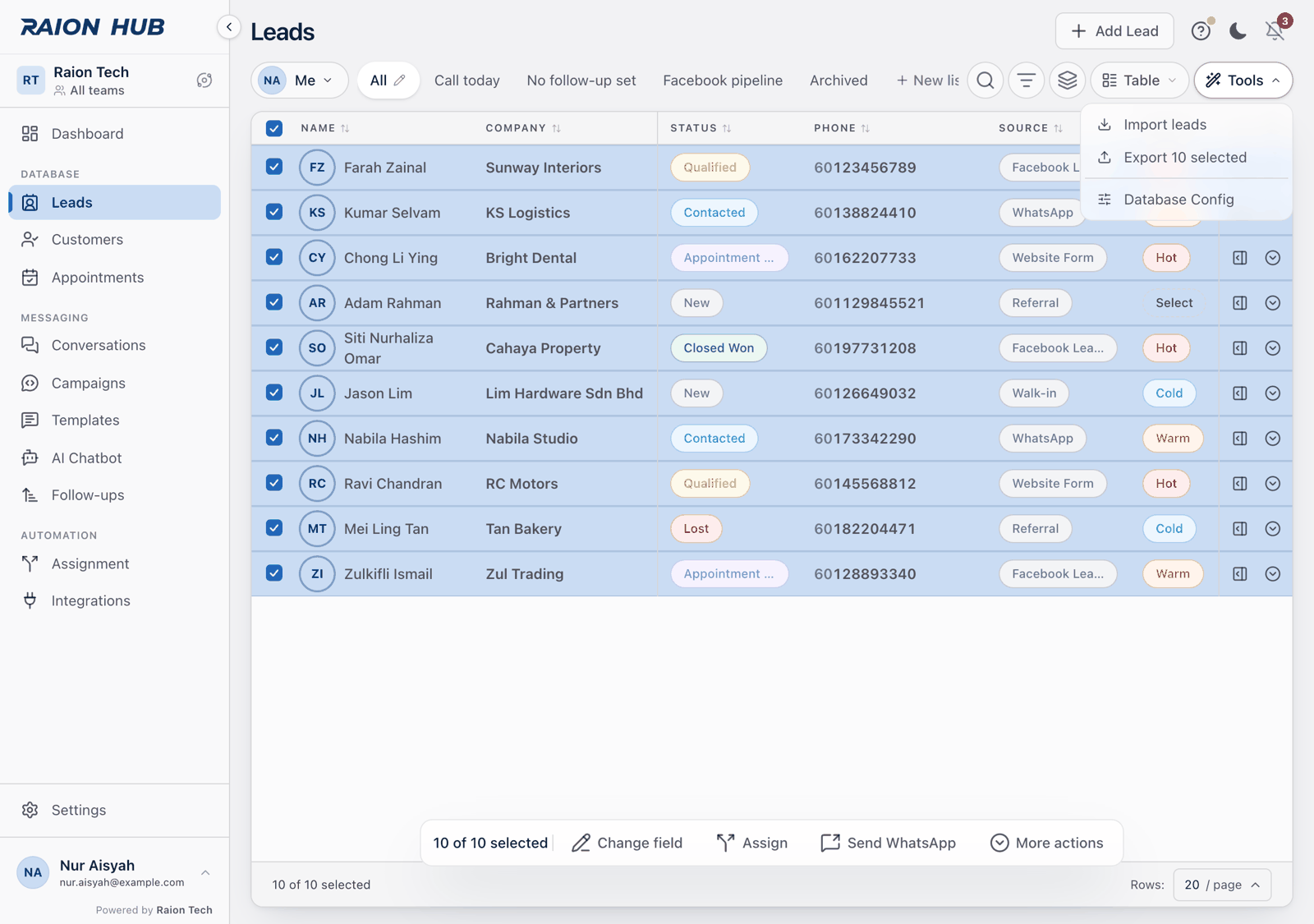The height and width of the screenshot is (924, 1314).
Task: Sort by the Company column header
Action: click(523, 128)
